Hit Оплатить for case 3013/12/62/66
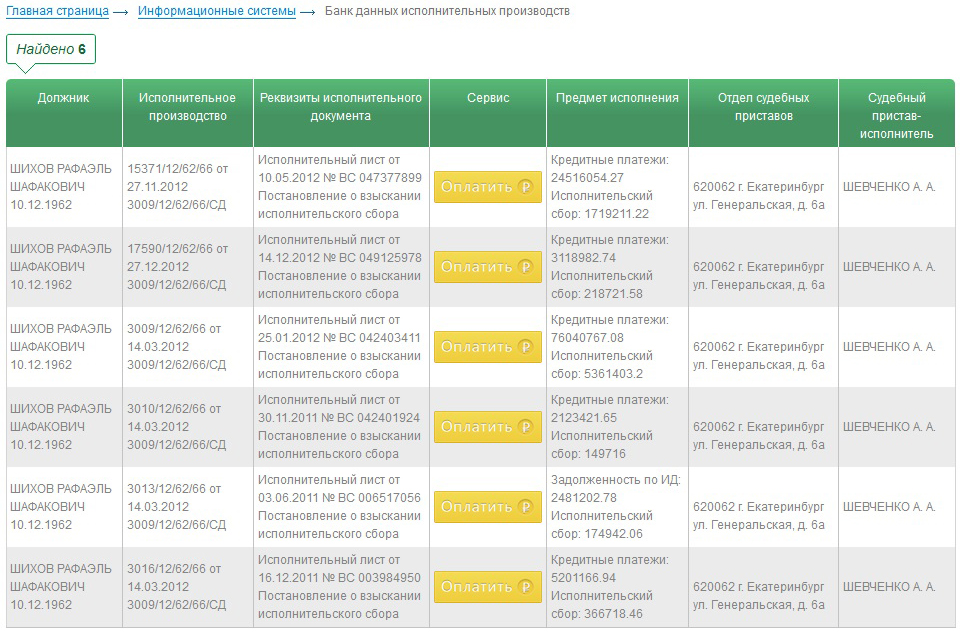Image resolution: width=962 pixels, height=641 pixels. [x=487, y=507]
